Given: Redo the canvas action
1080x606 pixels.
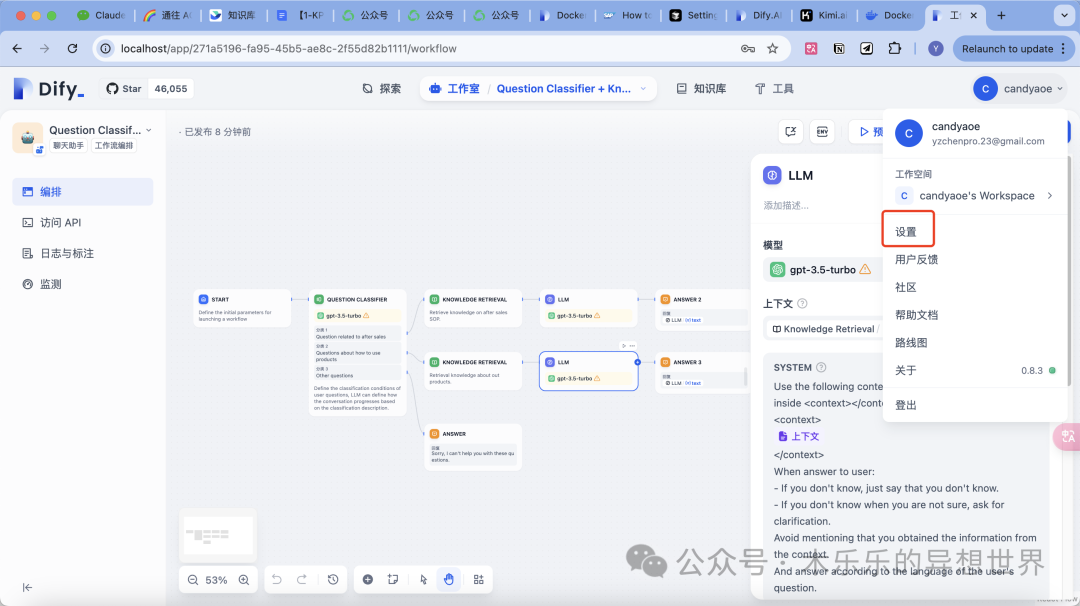Looking at the screenshot, I should coord(302,580).
